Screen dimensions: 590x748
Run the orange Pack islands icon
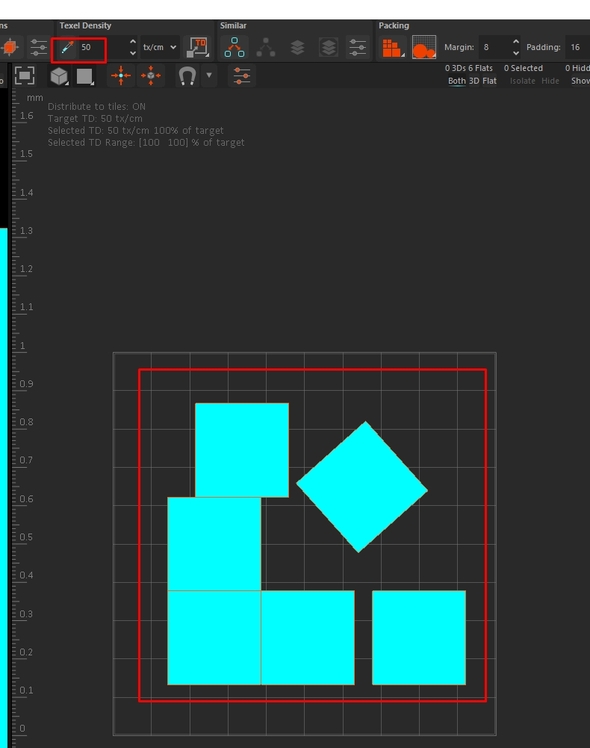click(x=392, y=47)
